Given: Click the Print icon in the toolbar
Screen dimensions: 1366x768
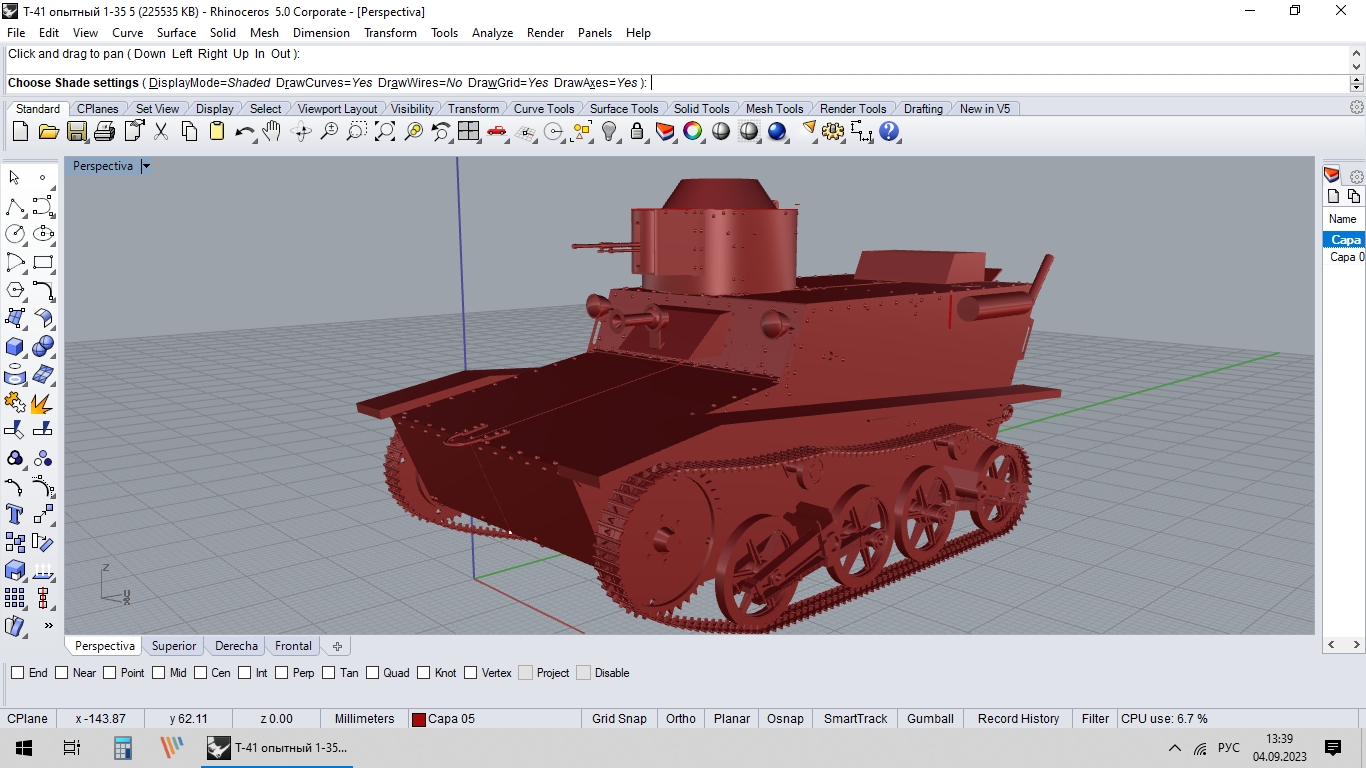Looking at the screenshot, I should pos(104,131).
